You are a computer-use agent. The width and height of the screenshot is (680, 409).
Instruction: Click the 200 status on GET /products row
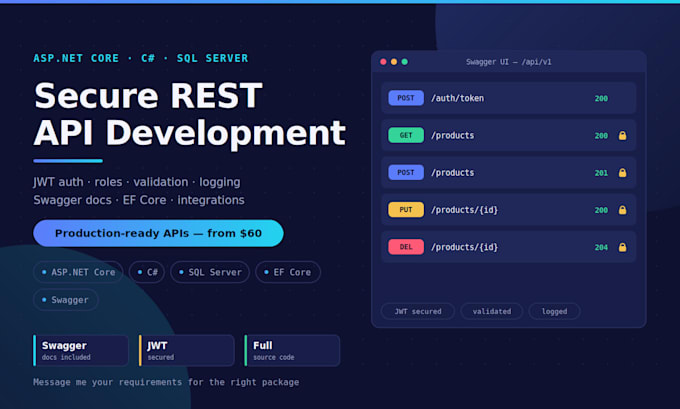[x=601, y=136]
